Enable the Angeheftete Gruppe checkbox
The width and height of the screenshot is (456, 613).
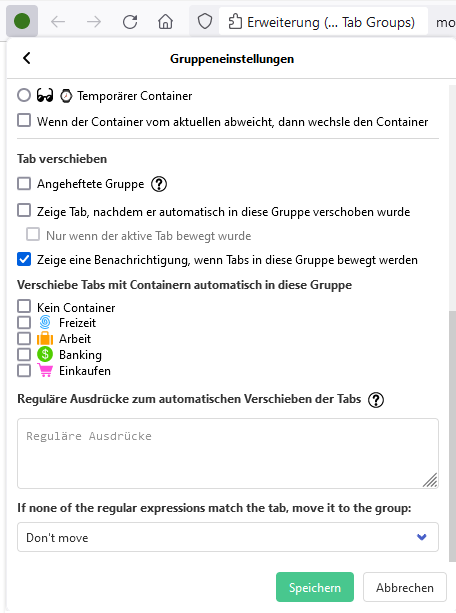click(24, 183)
